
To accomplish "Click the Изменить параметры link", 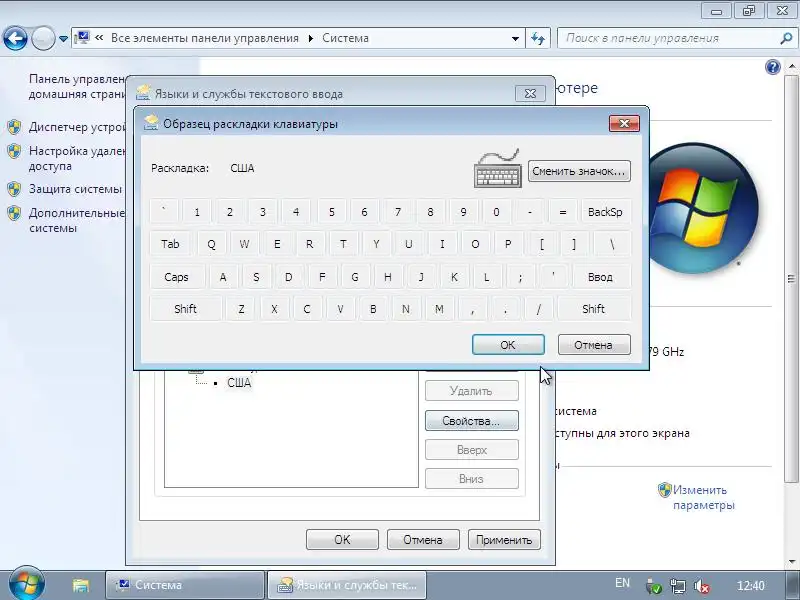I will 704,497.
